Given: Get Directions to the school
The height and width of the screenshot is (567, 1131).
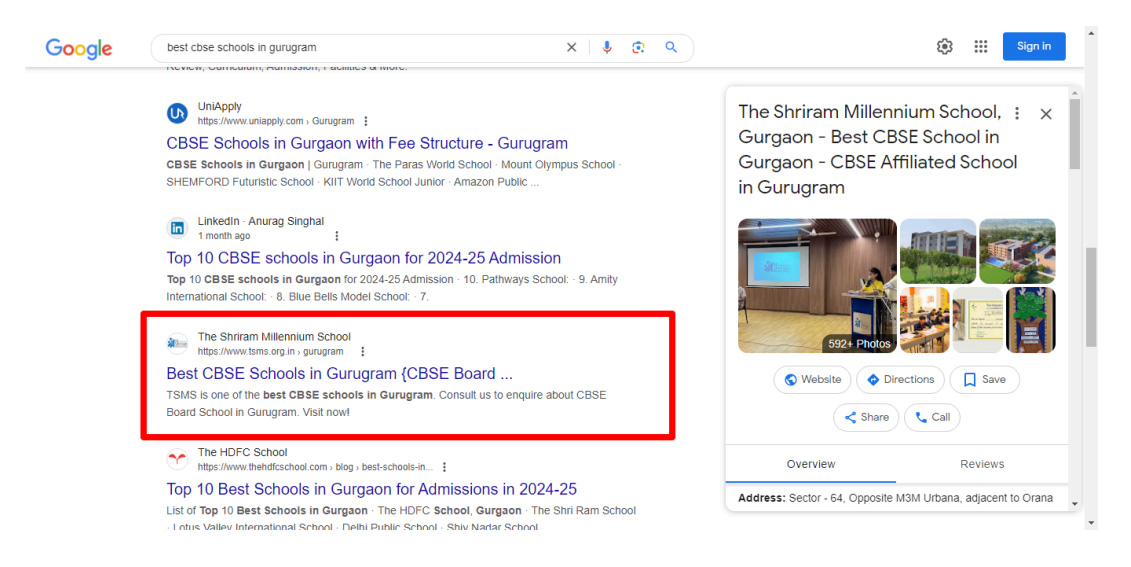Looking at the screenshot, I should tap(899, 380).
